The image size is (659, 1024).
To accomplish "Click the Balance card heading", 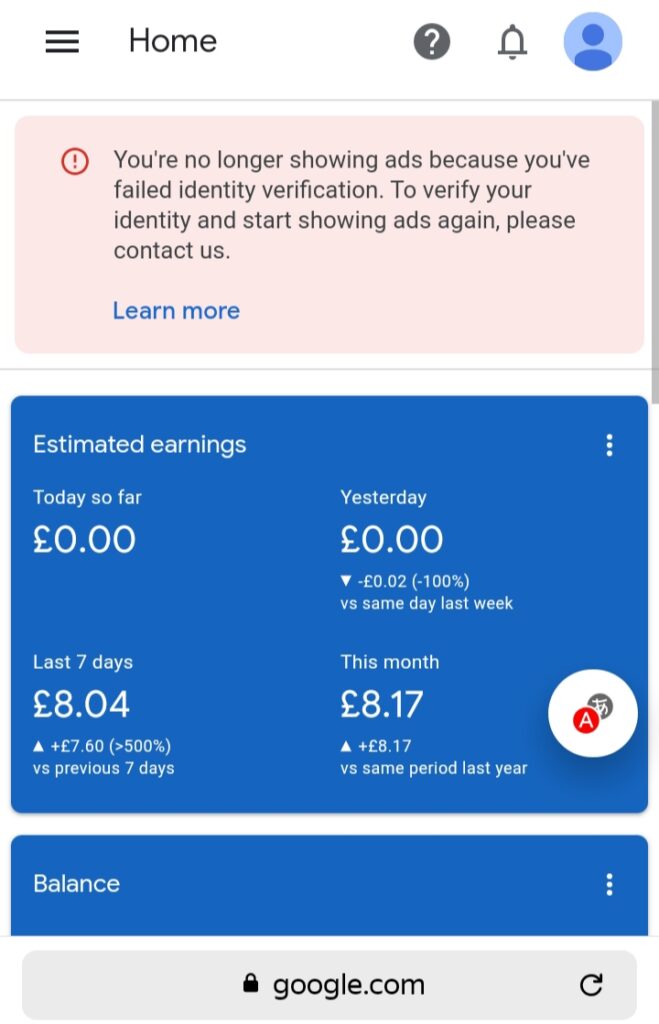I will (76, 884).
